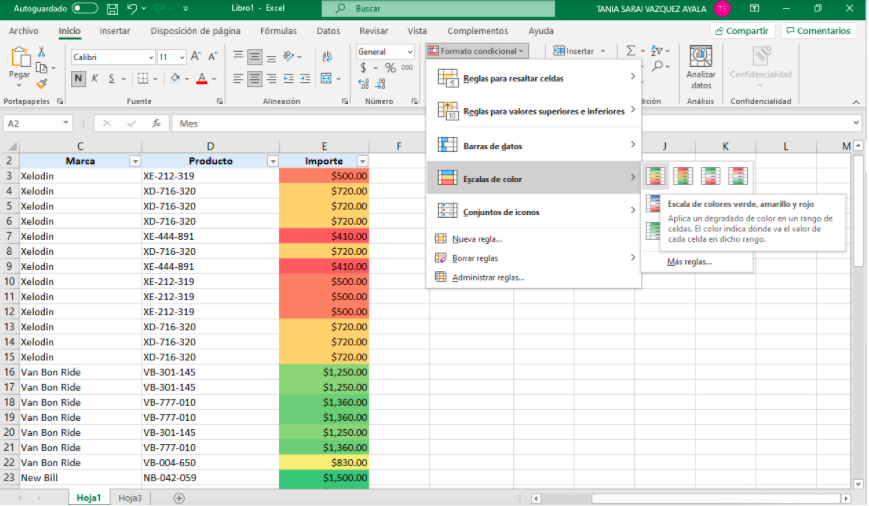Open the font size 11 dropdown

point(182,57)
